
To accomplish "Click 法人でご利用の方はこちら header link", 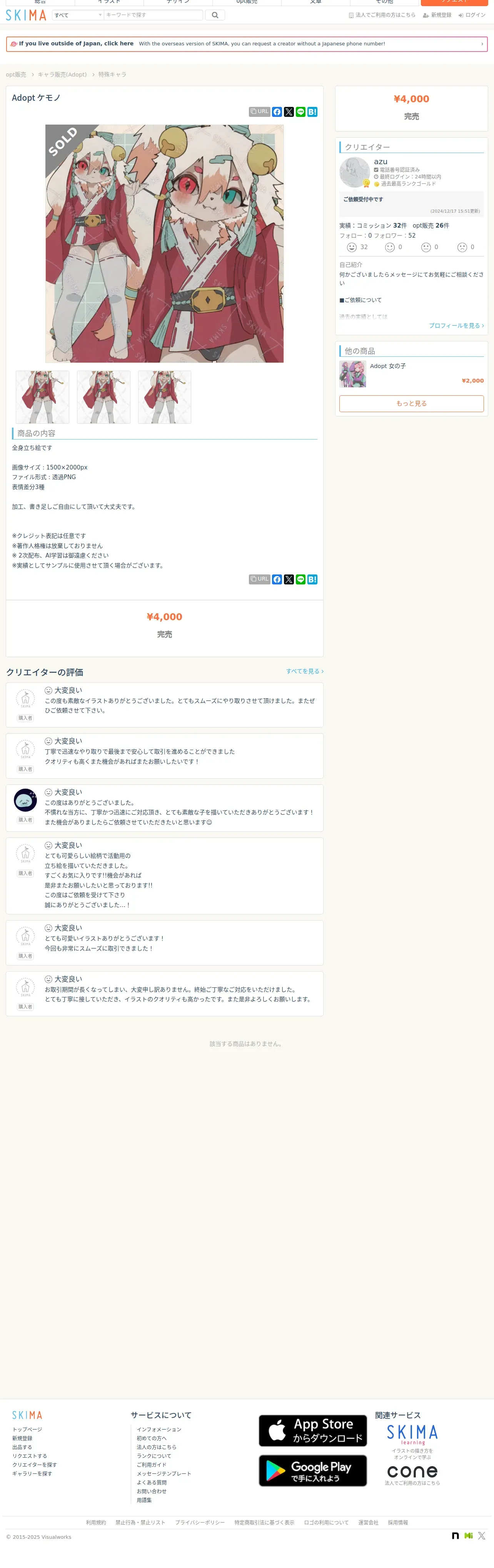I will tap(382, 15).
